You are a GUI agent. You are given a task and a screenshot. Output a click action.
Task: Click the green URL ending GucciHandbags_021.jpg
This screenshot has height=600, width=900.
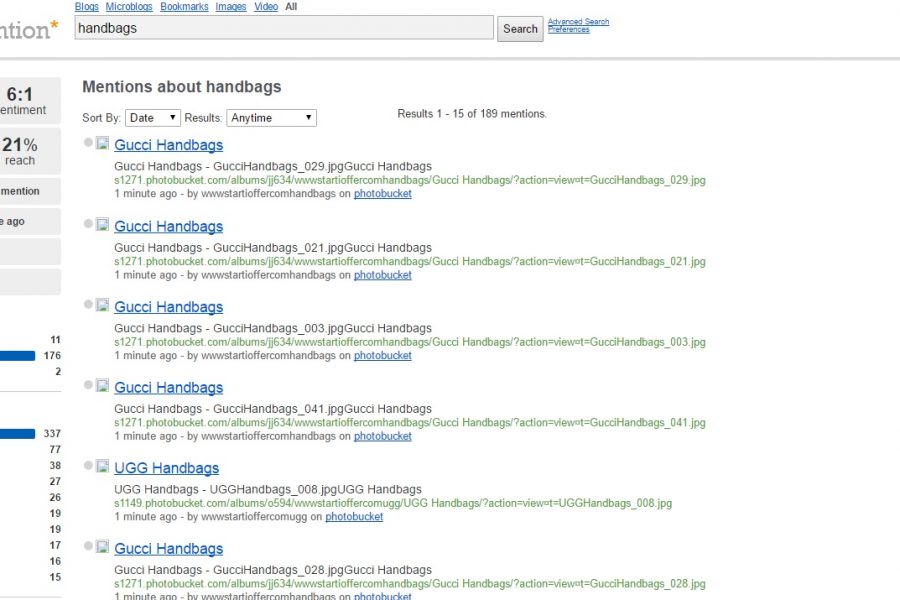pyautogui.click(x=410, y=261)
